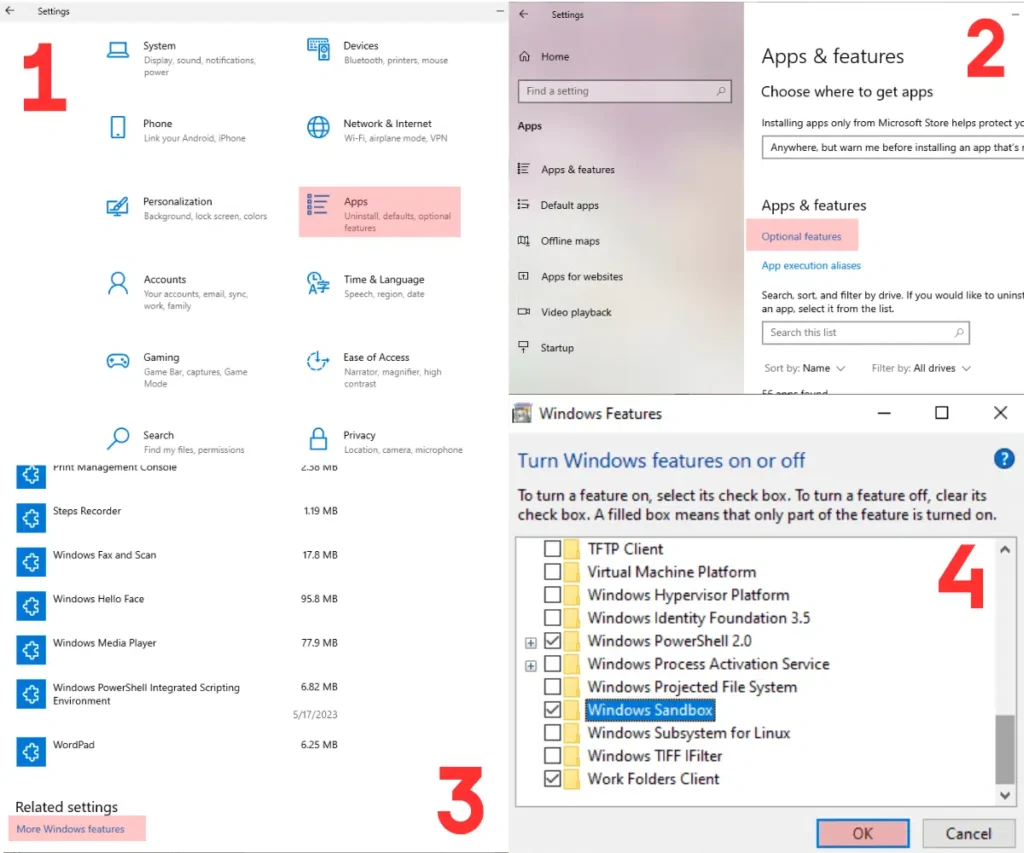
Task: Click the back arrow in main Settings window
Action: [10, 10]
